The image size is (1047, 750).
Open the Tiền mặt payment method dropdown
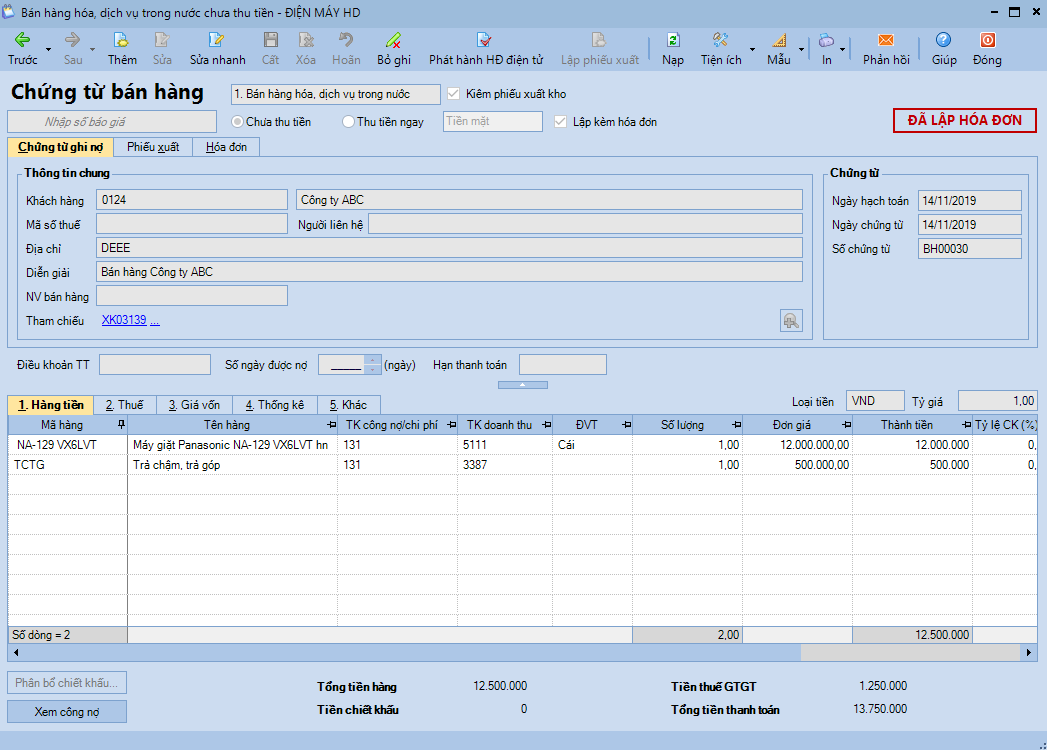pyautogui.click(x=493, y=122)
